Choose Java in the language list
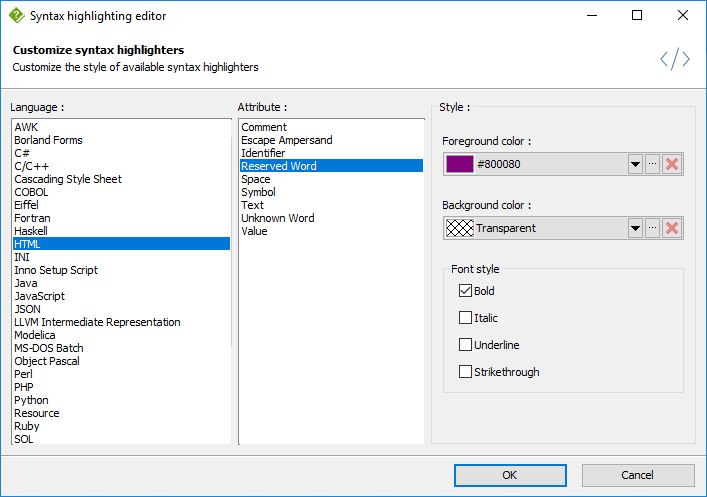The height and width of the screenshot is (497, 707). [x=122, y=283]
